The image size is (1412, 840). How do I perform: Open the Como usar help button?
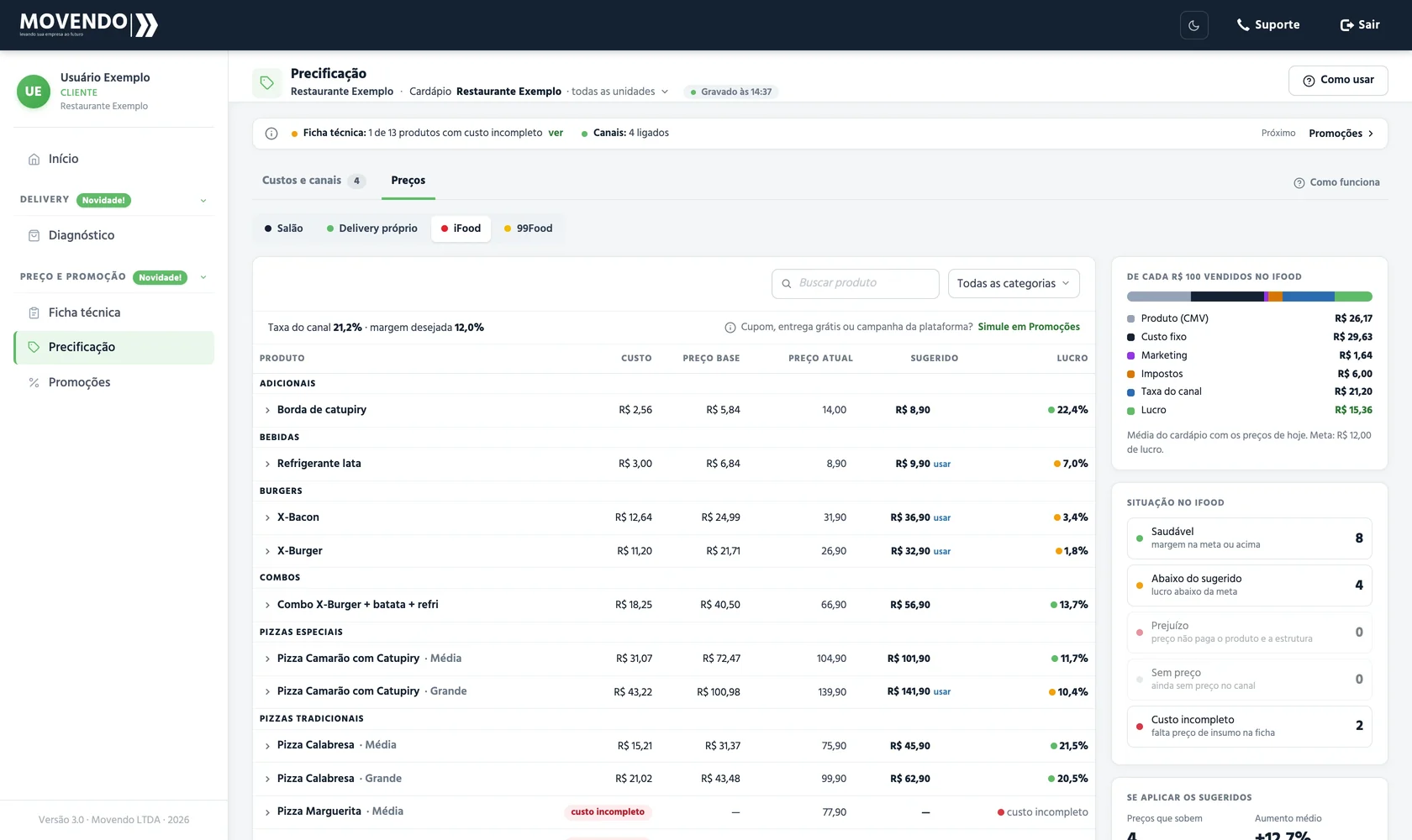point(1338,80)
